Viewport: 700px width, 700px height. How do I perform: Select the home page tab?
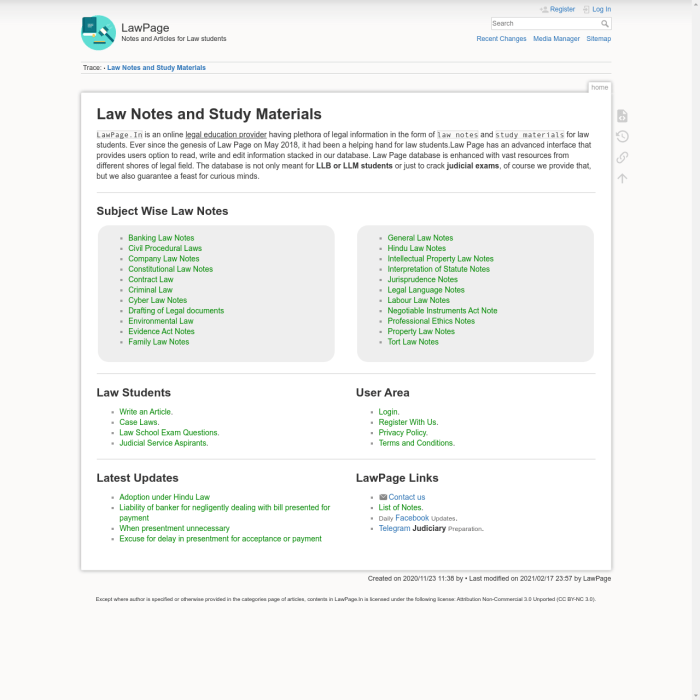pyautogui.click(x=599, y=88)
